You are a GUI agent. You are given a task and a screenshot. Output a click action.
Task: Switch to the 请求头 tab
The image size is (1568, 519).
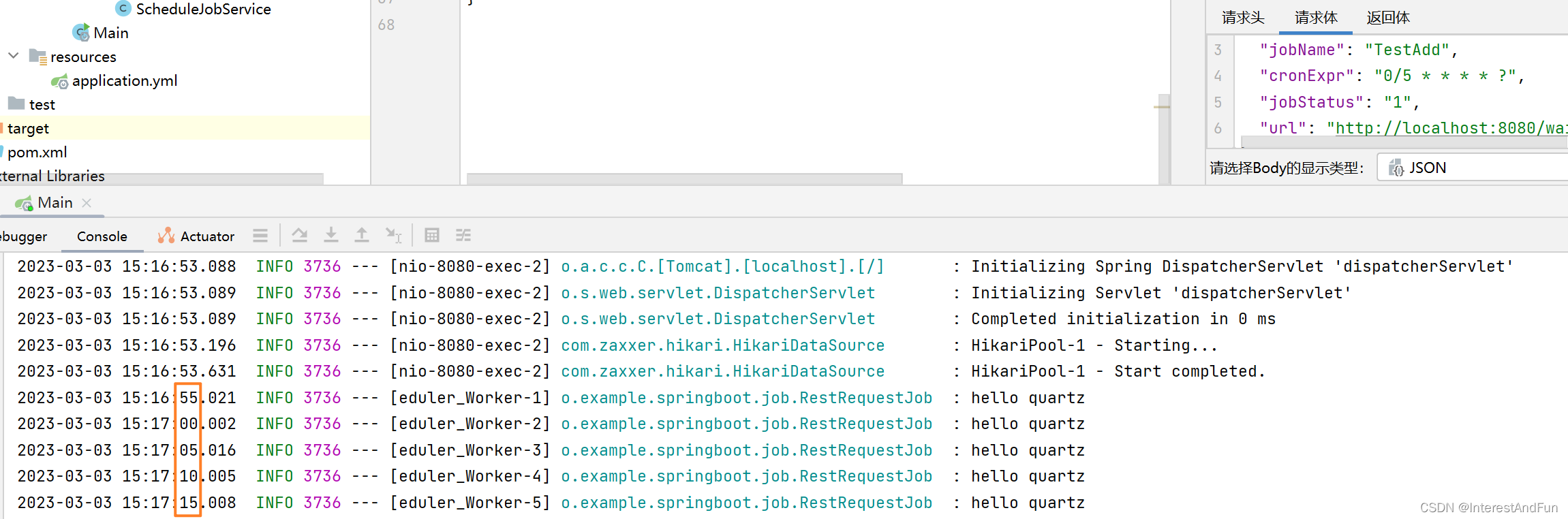pos(1243,18)
